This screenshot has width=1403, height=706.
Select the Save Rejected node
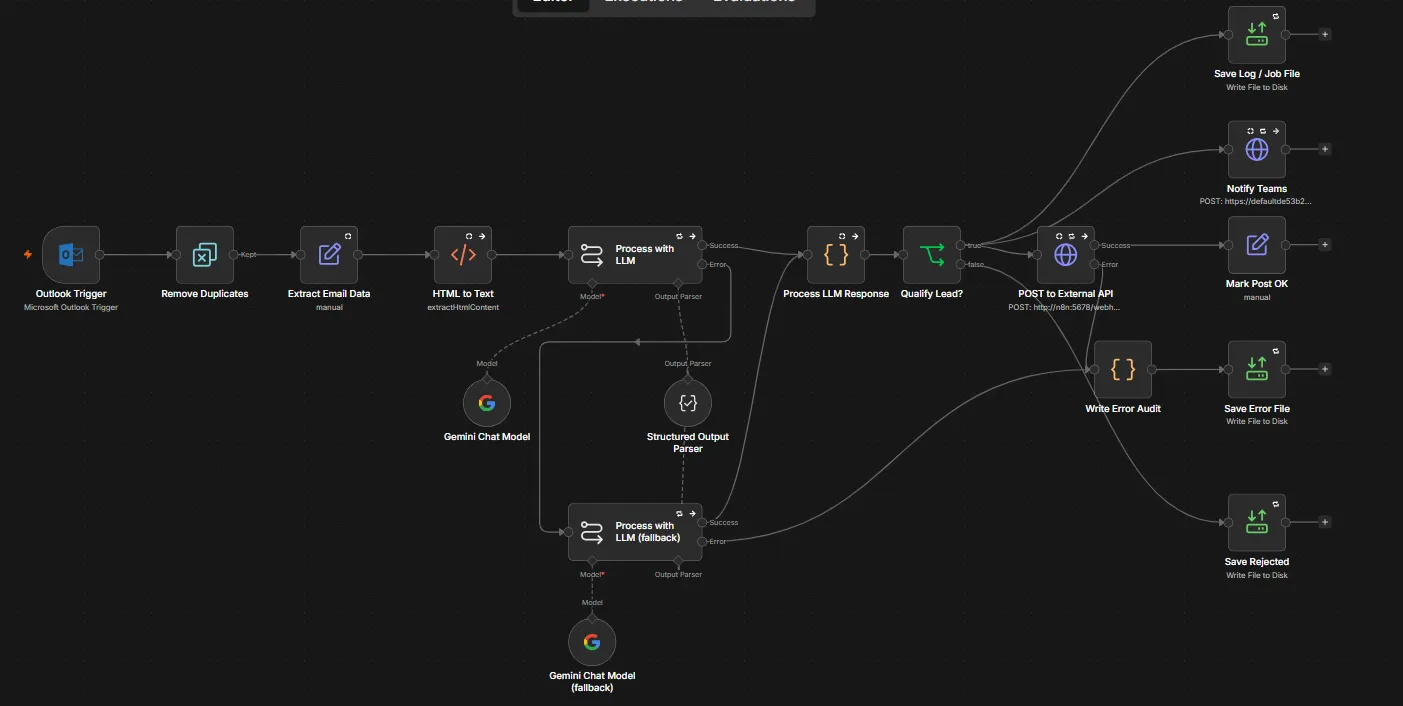(x=1257, y=523)
